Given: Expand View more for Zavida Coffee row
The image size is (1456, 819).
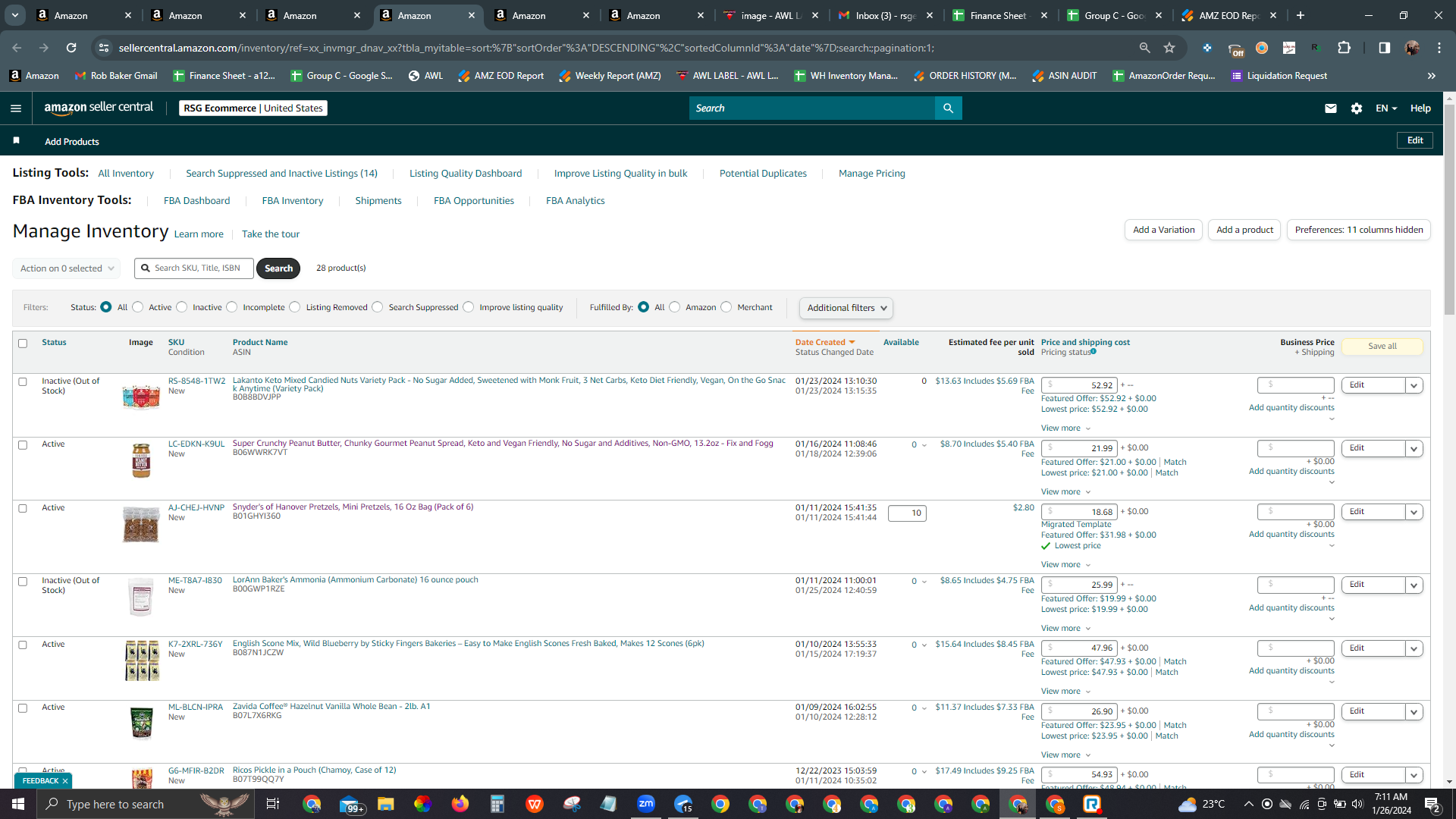Looking at the screenshot, I should 1065,755.
